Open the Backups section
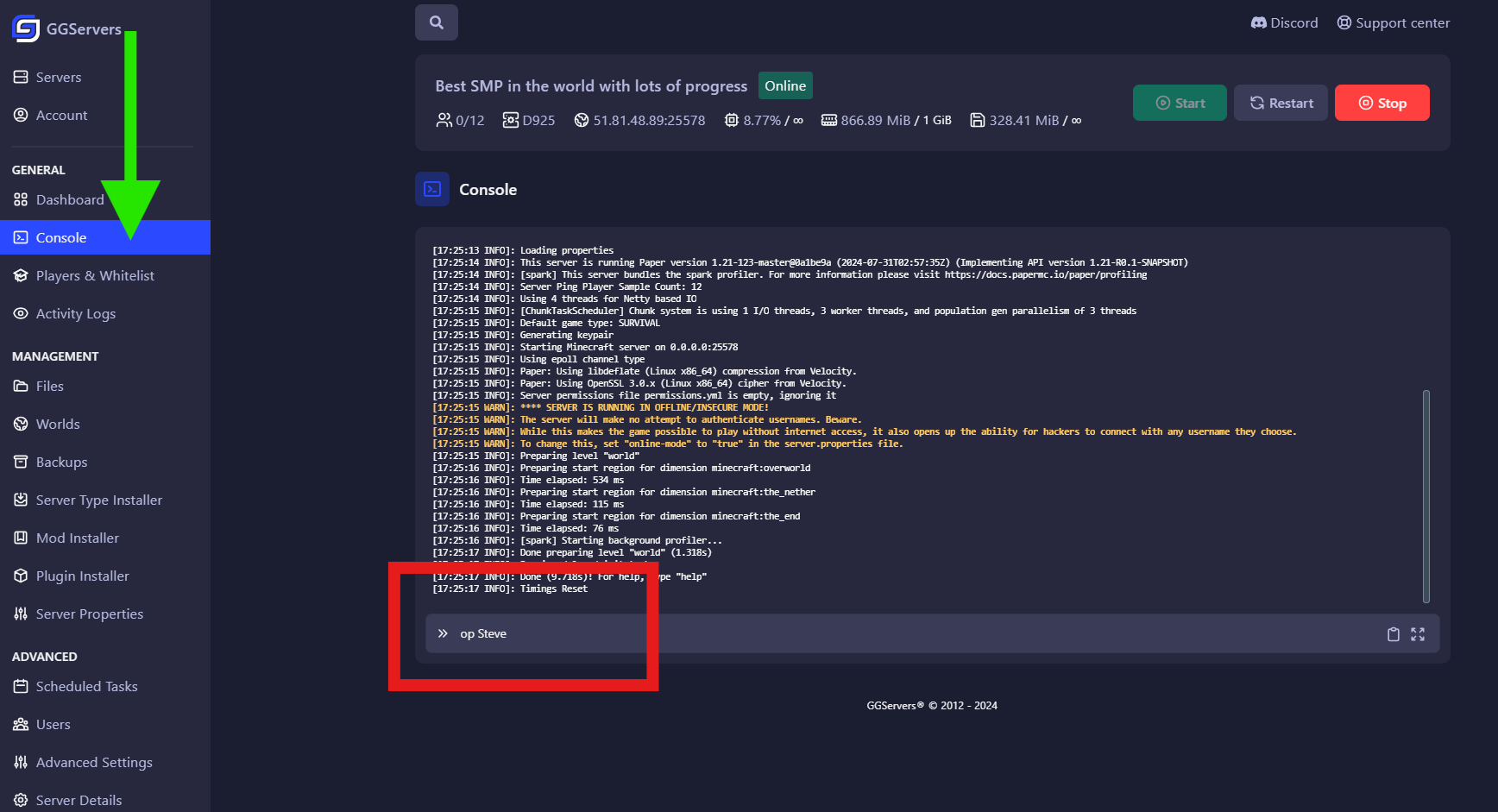Image resolution: width=1498 pixels, height=812 pixels. (x=60, y=462)
